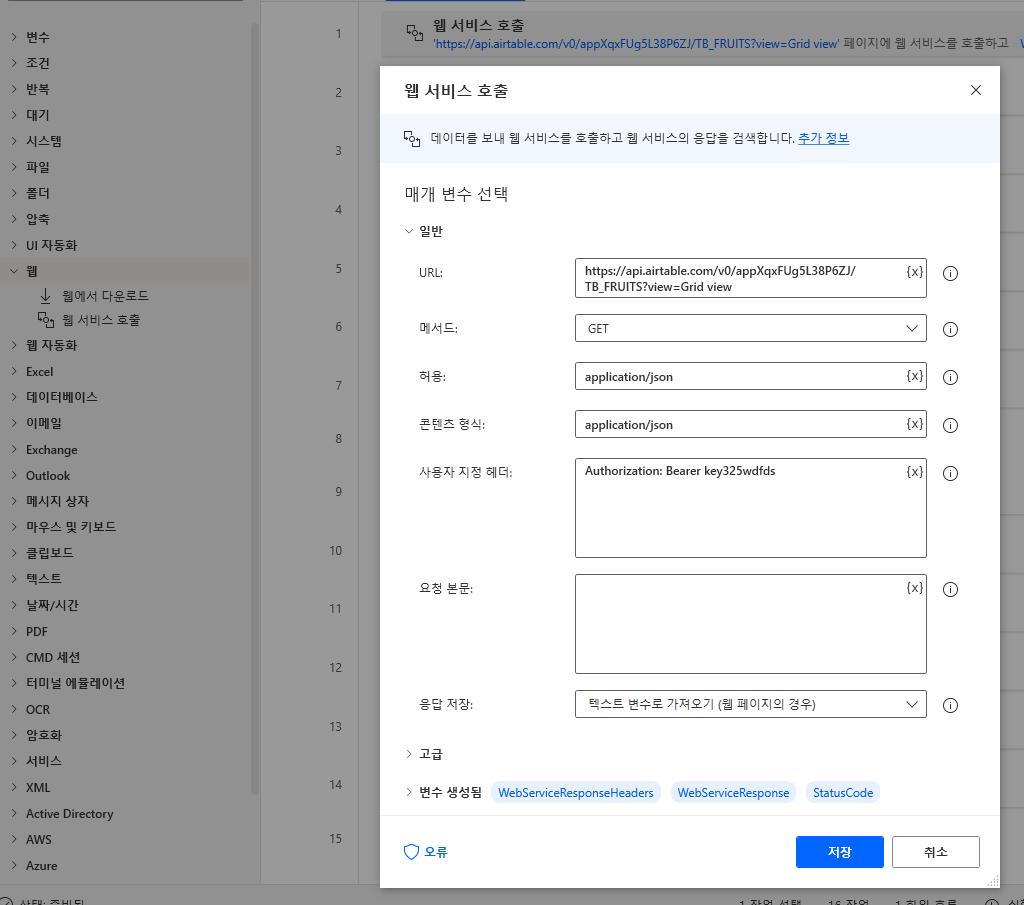Select 웹 서비스 호출 action in sidebar
The height and width of the screenshot is (905, 1024).
pyautogui.click(x=101, y=320)
